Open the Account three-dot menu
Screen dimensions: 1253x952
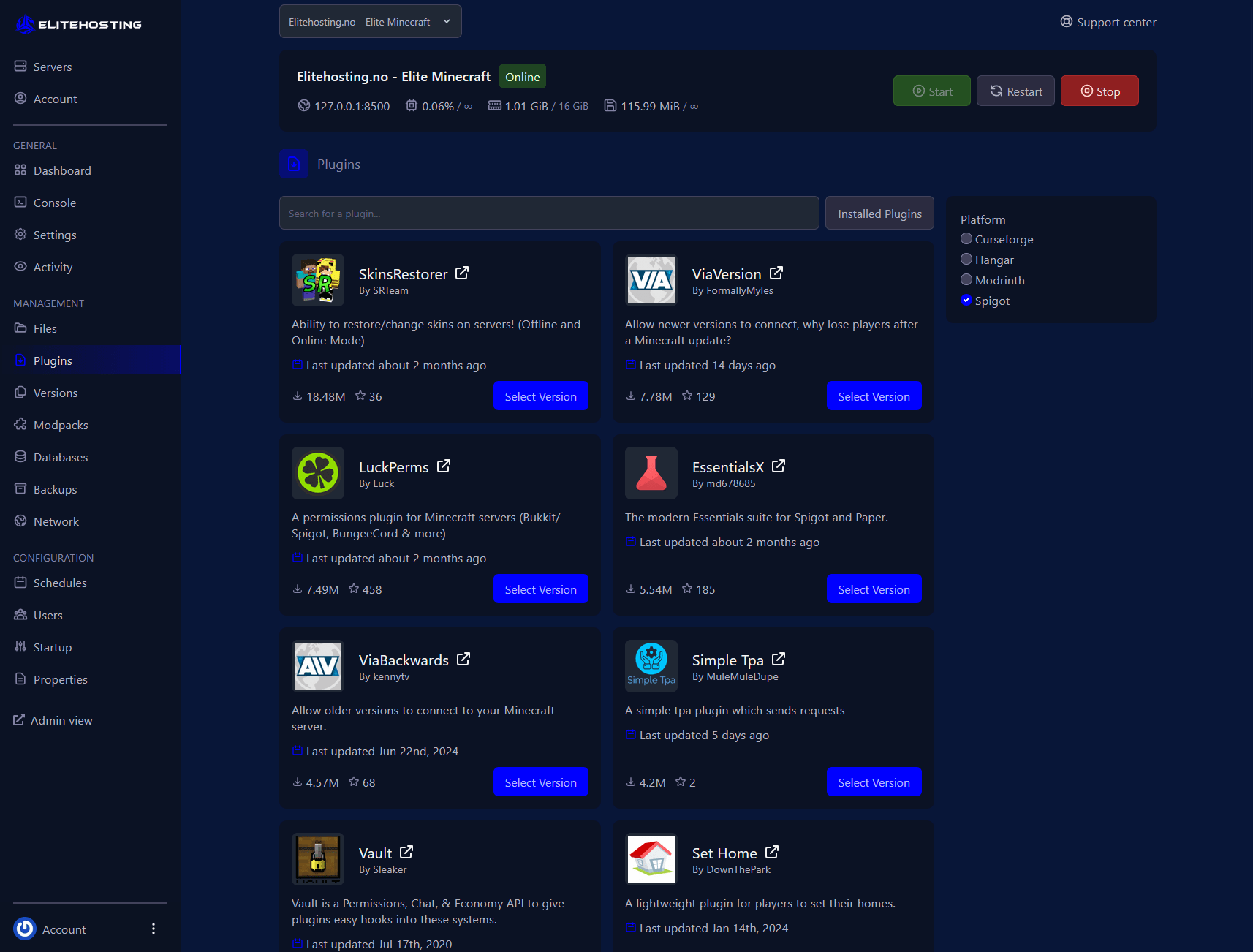pyautogui.click(x=154, y=929)
